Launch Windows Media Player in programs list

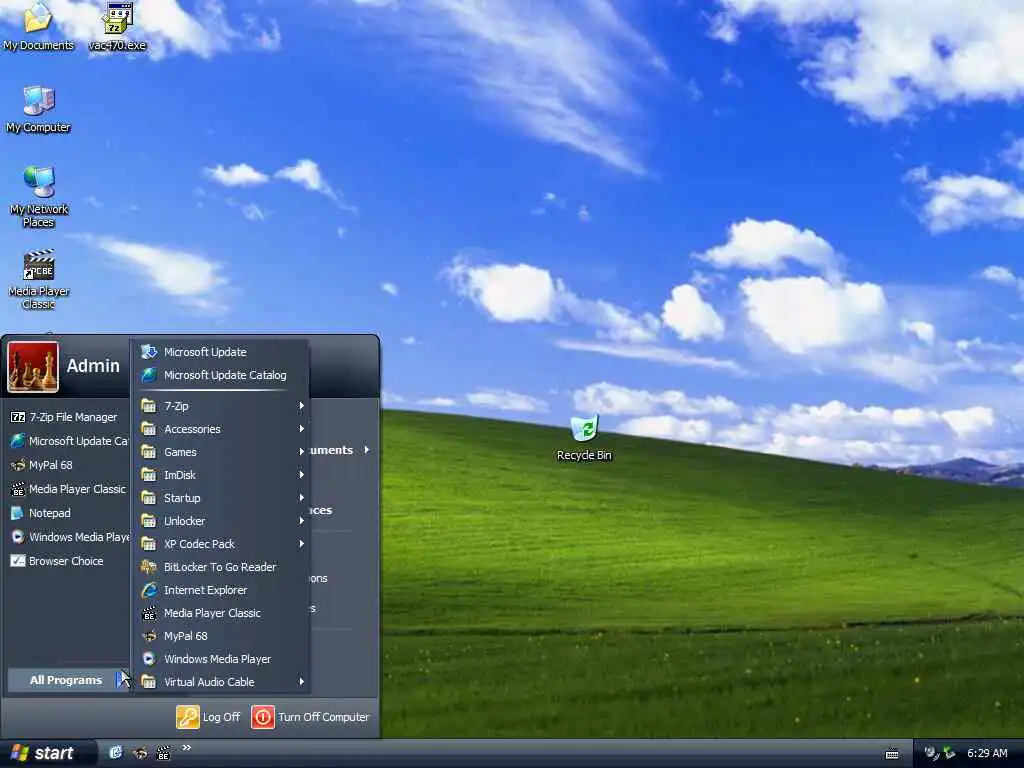pyautogui.click(x=221, y=659)
